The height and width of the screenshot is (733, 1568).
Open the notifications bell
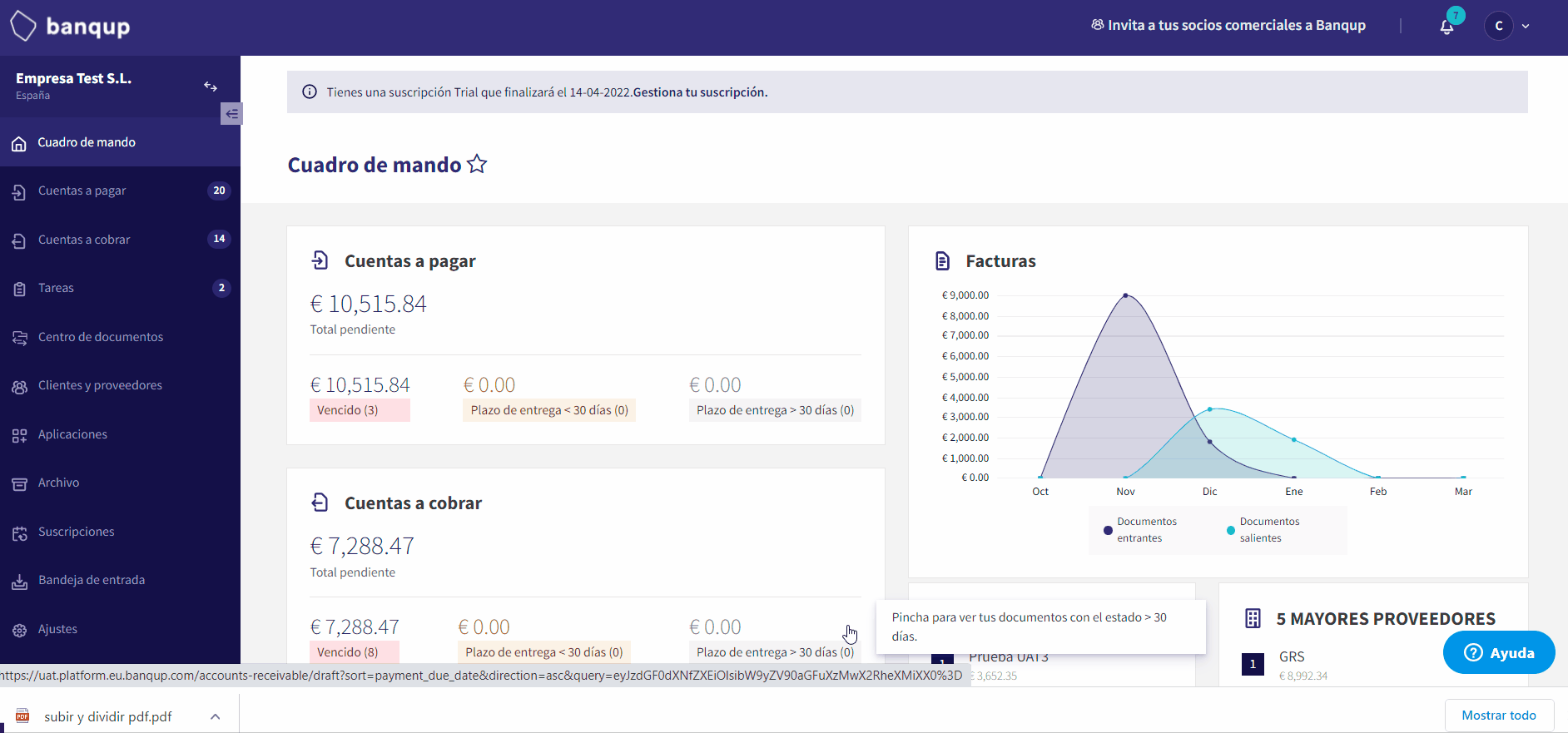(x=1446, y=27)
